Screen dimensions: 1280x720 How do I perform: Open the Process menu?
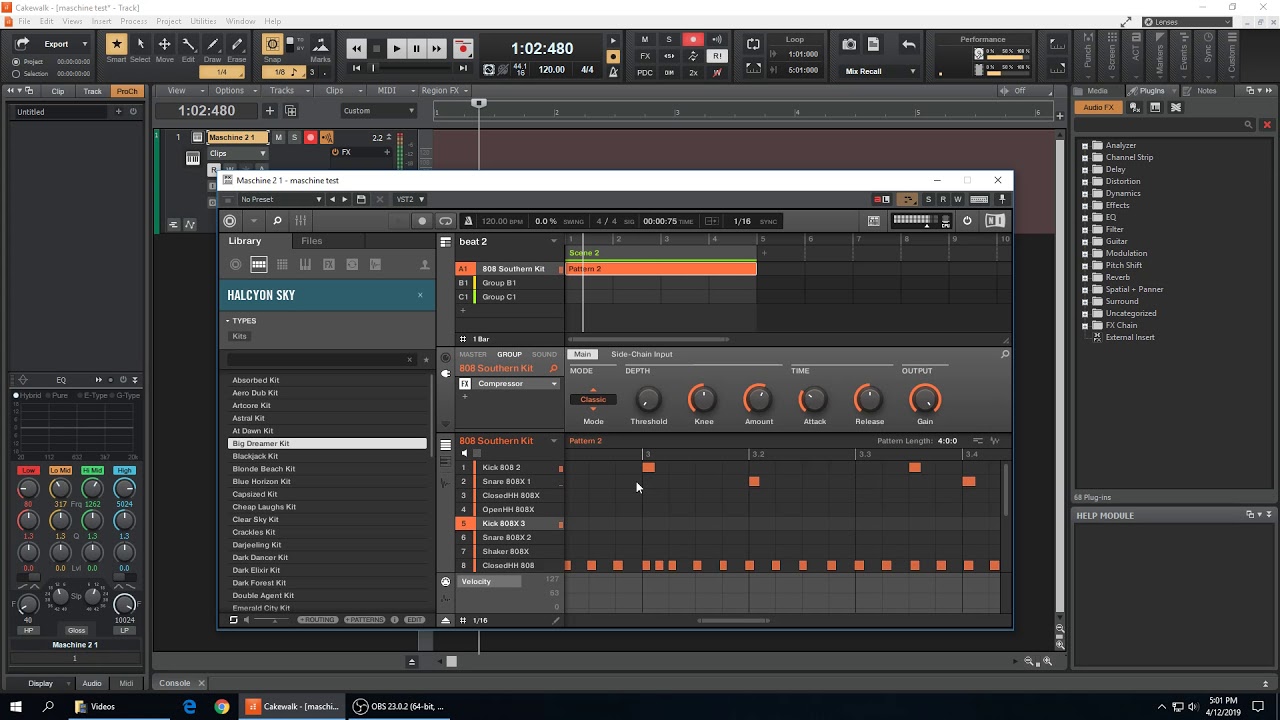point(133,21)
